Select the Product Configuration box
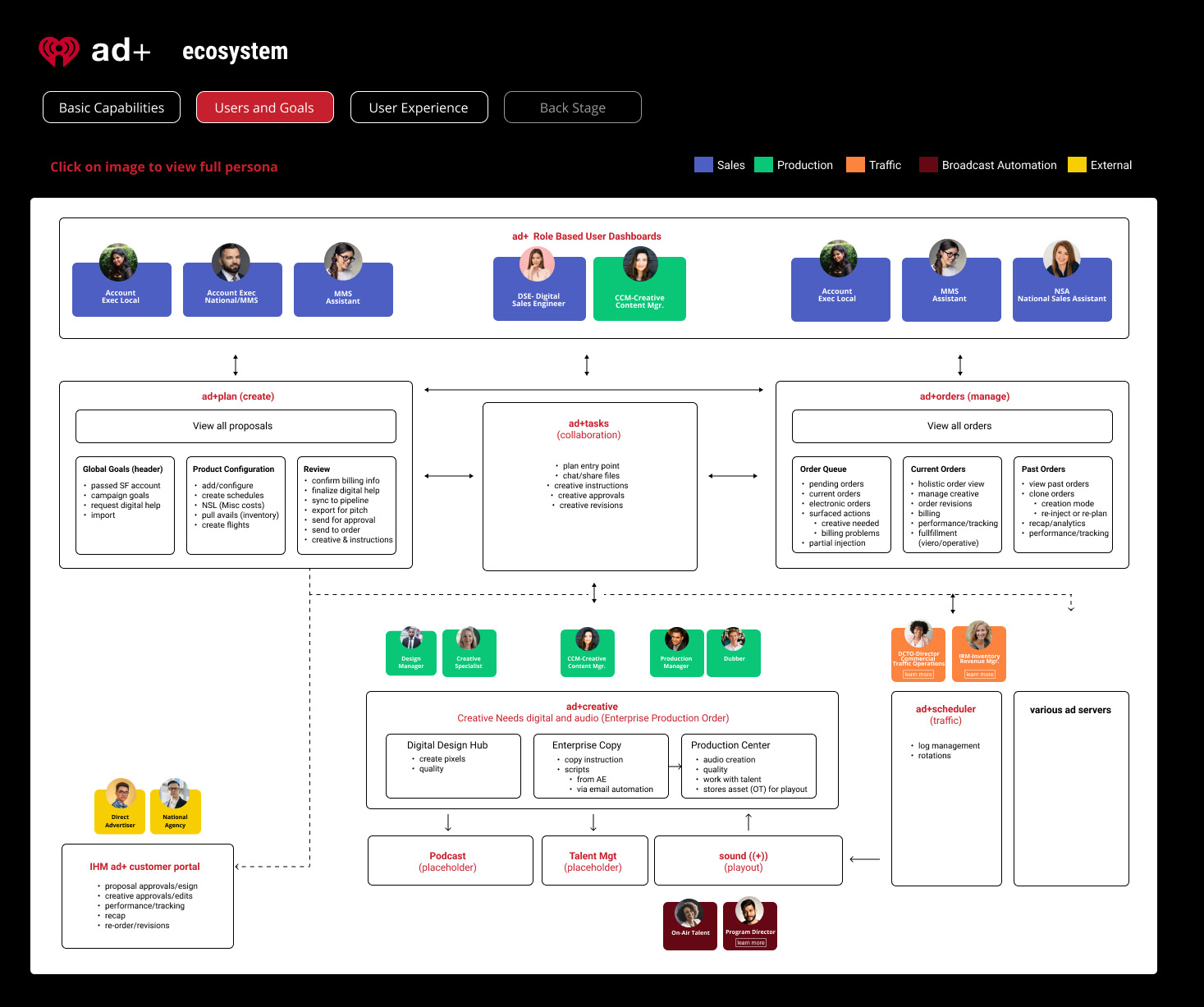The image size is (1204, 1007). click(x=236, y=506)
